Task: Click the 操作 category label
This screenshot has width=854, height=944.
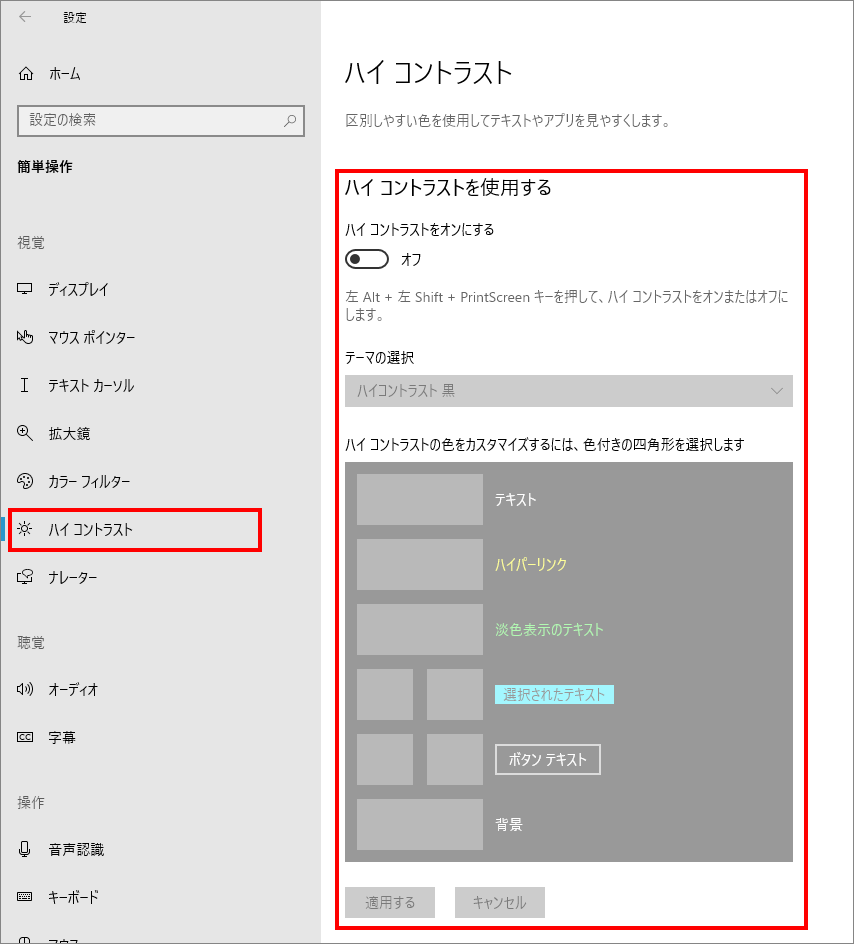Action: (x=31, y=803)
